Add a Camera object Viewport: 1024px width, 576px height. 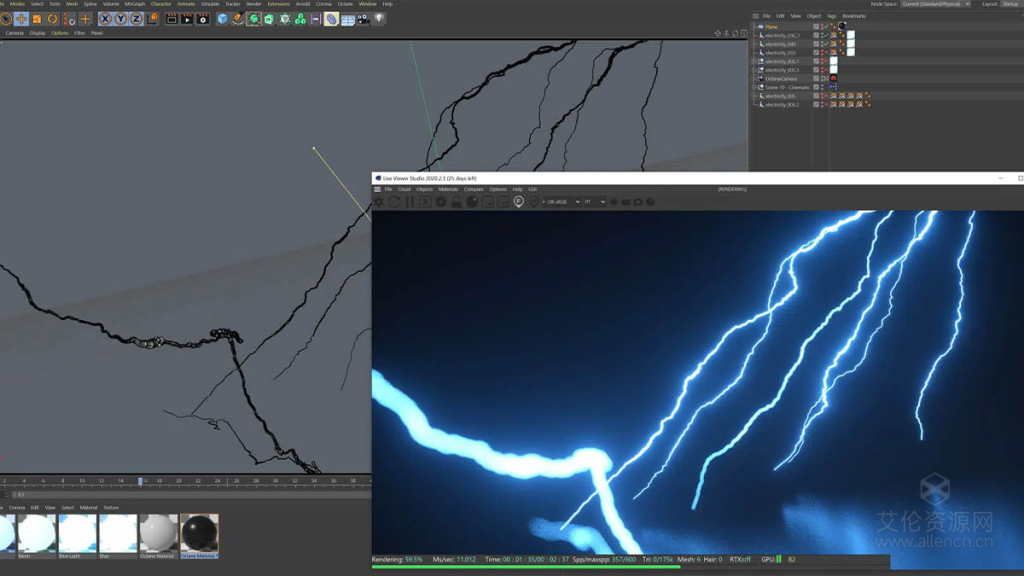[x=363, y=19]
